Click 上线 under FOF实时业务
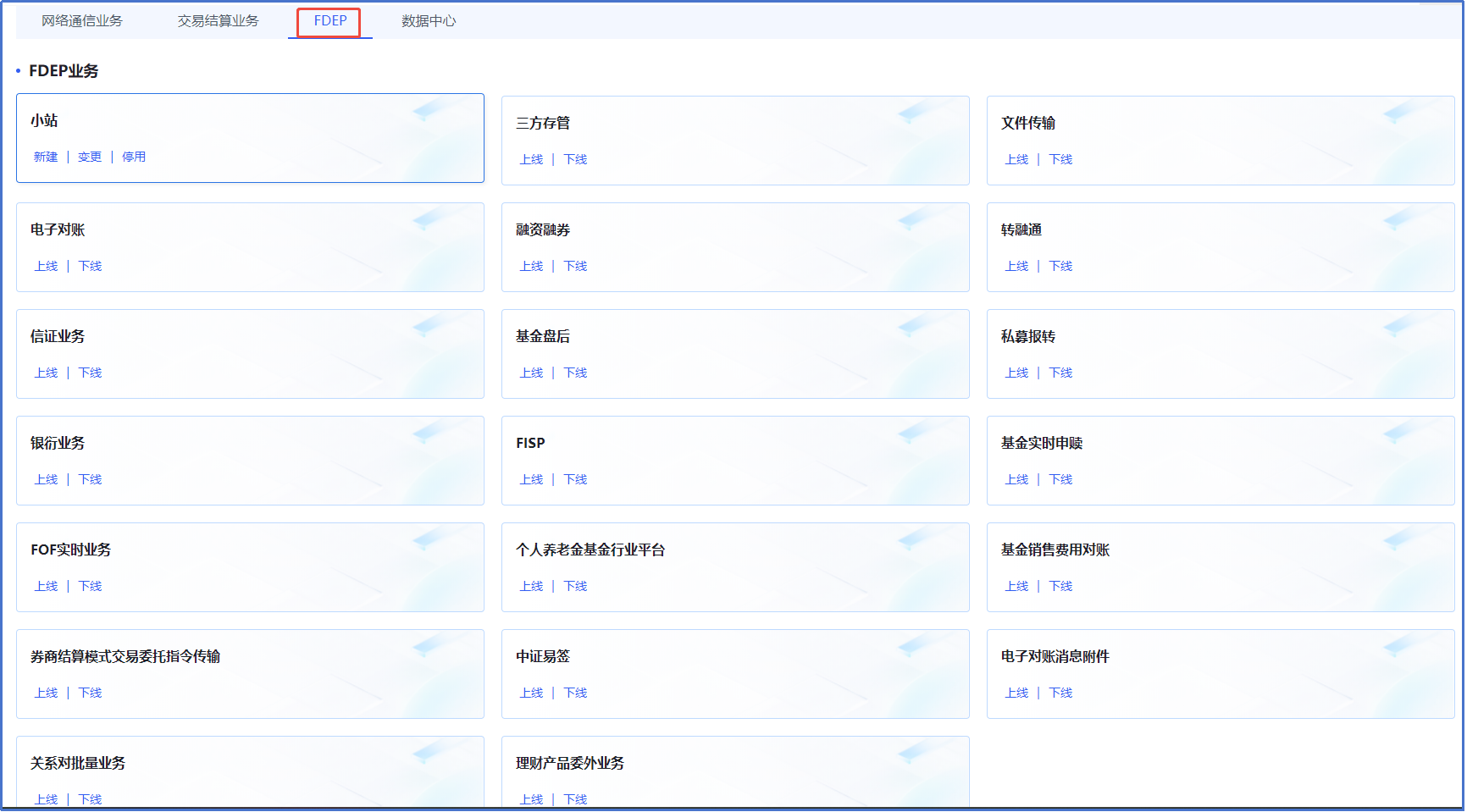Image resolution: width=1467 pixels, height=812 pixels. pyautogui.click(x=47, y=586)
